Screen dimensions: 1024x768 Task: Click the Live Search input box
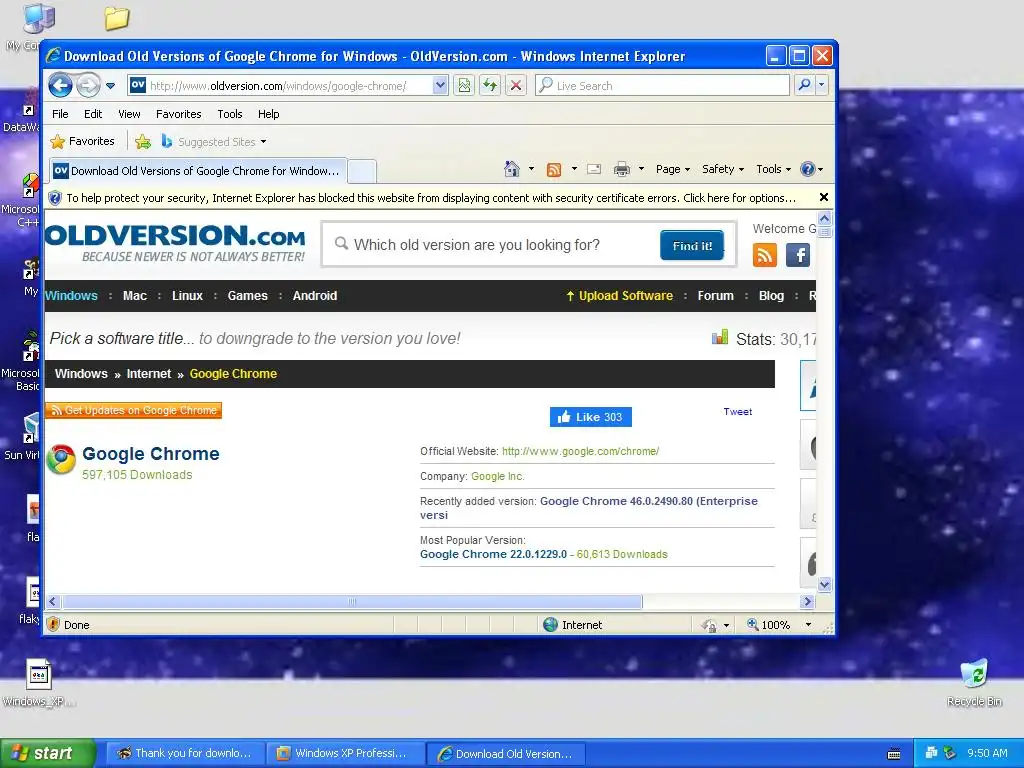pyautogui.click(x=662, y=86)
